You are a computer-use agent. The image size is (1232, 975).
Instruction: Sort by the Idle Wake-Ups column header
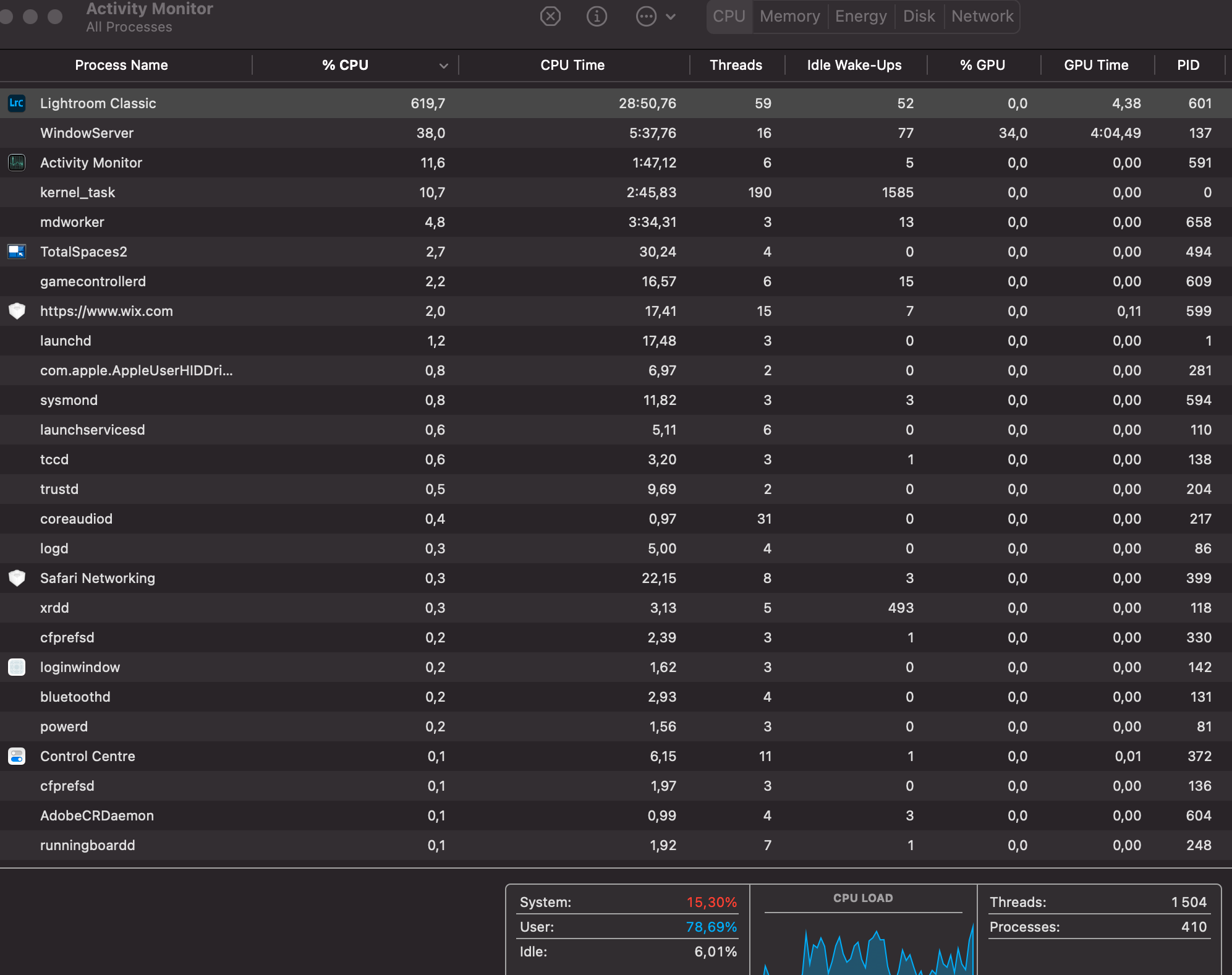(x=854, y=65)
